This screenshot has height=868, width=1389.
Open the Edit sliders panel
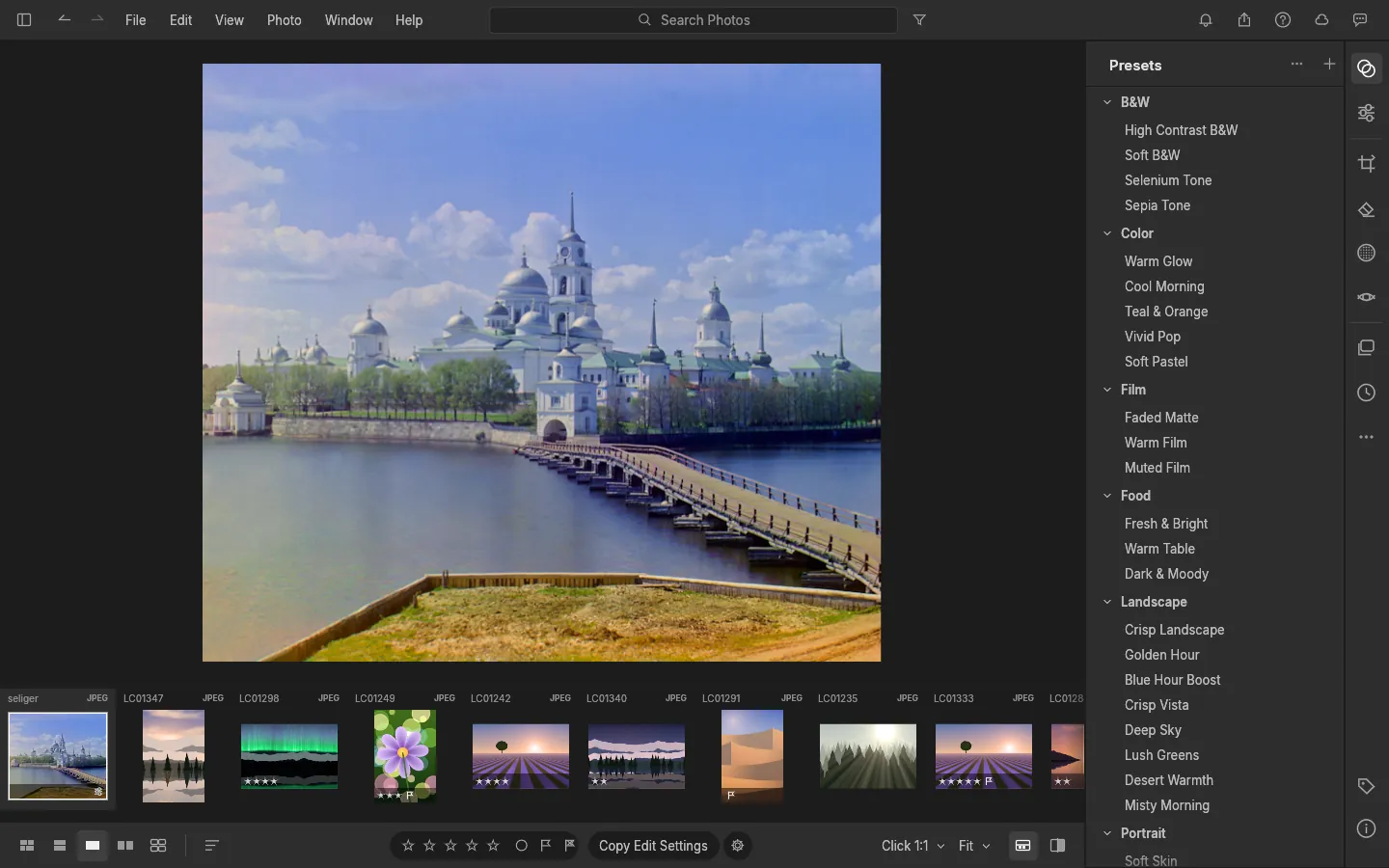tap(1366, 114)
